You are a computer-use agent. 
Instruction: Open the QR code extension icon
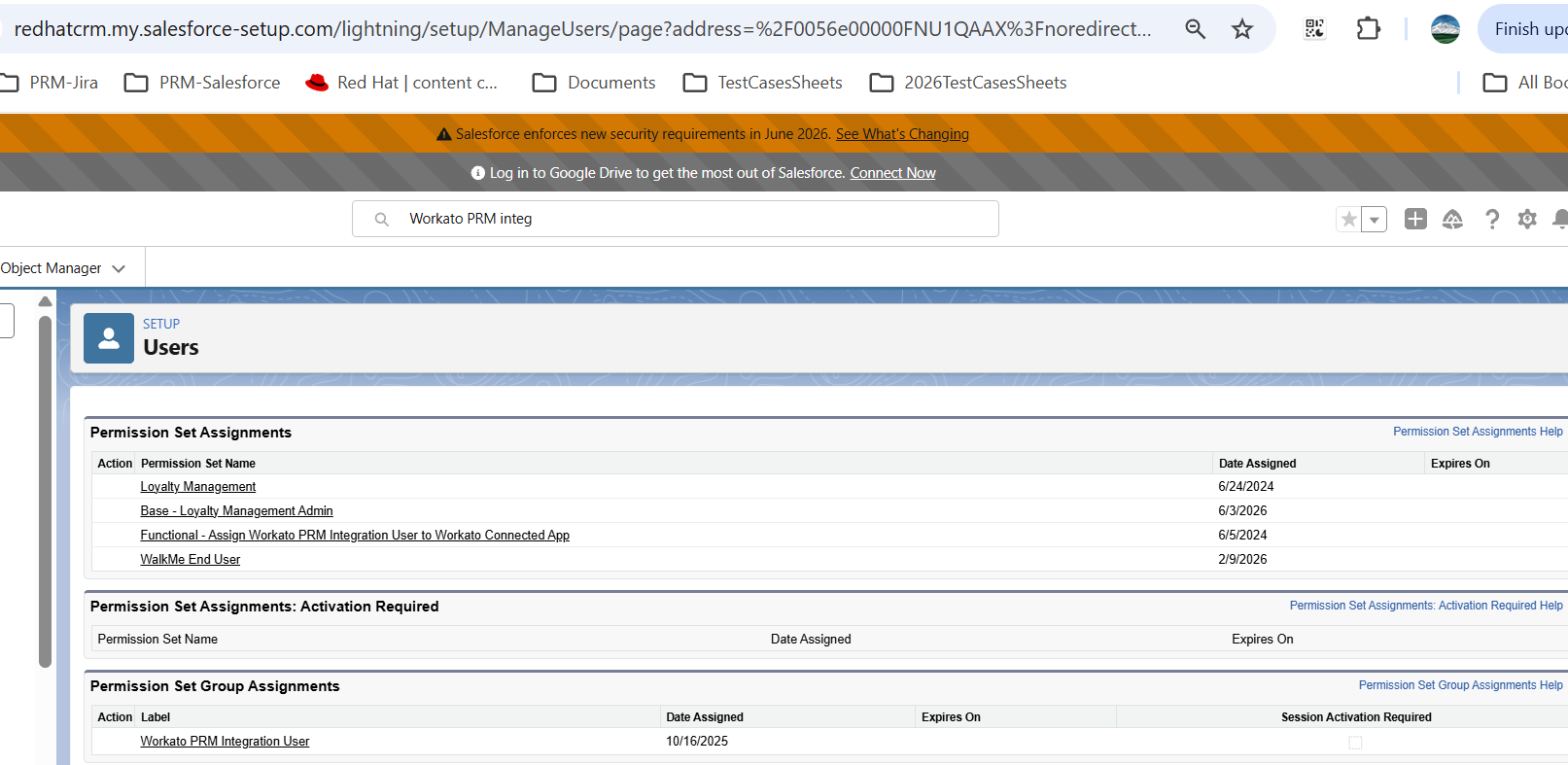pos(1314,29)
